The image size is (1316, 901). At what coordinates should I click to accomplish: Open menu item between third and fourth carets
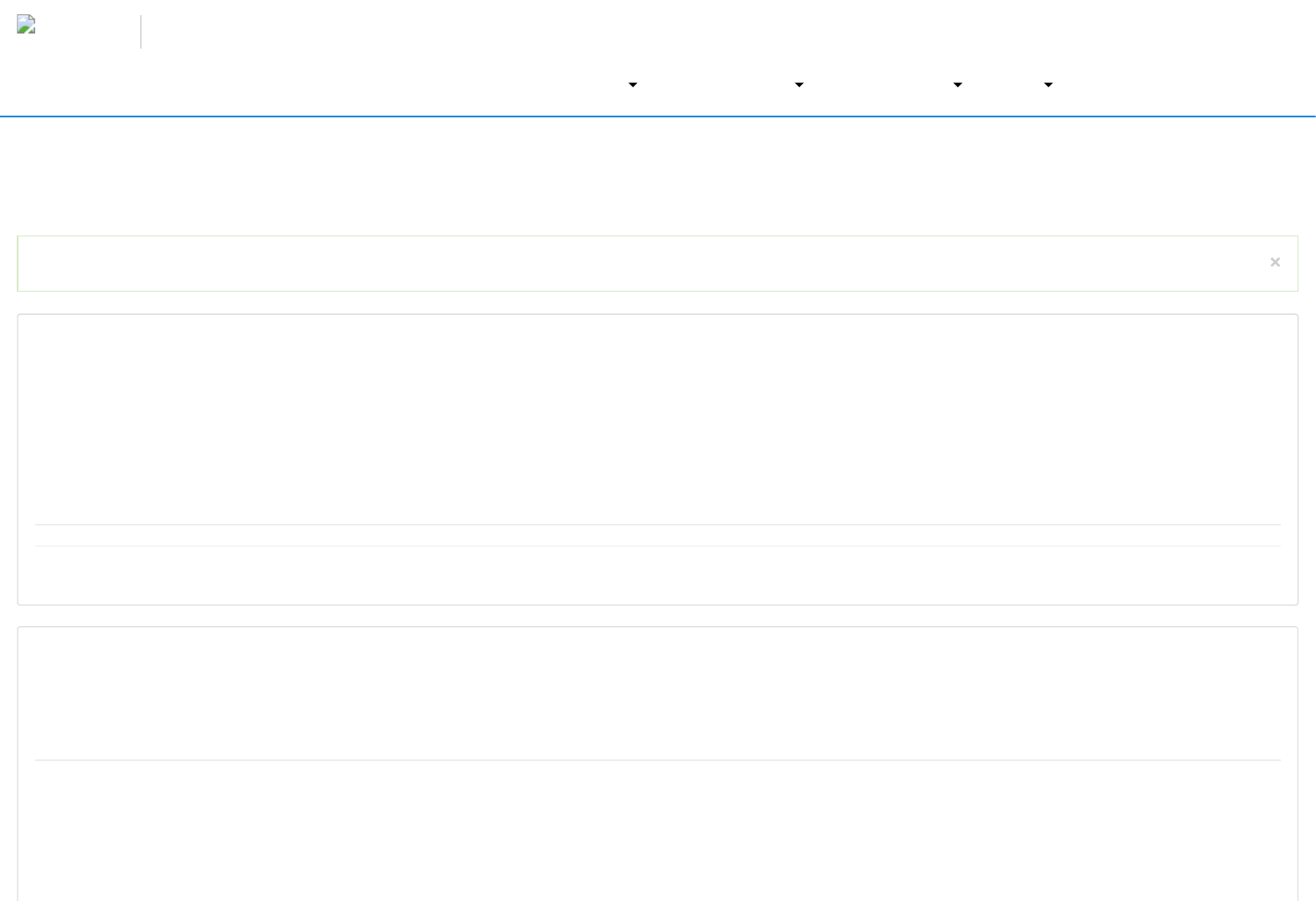pyautogui.click(x=1004, y=85)
